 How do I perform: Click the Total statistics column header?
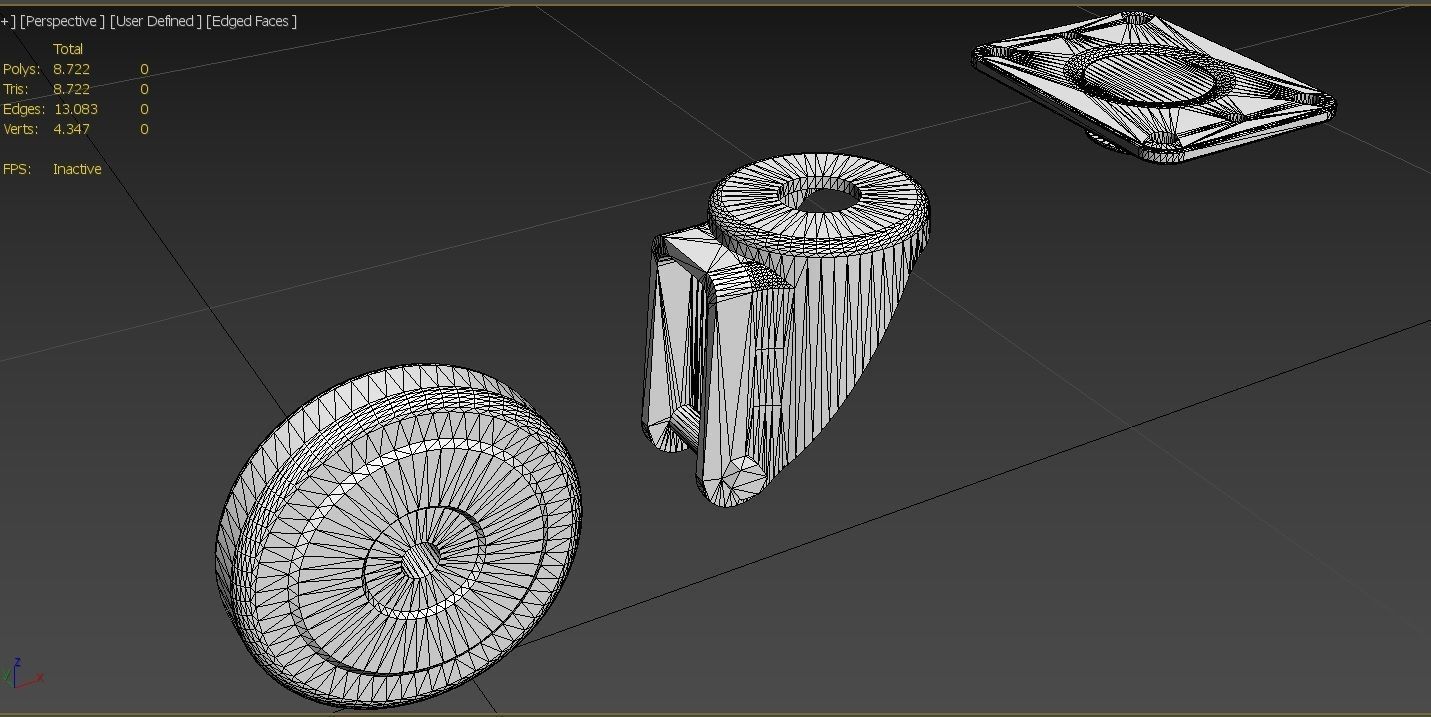(68, 49)
